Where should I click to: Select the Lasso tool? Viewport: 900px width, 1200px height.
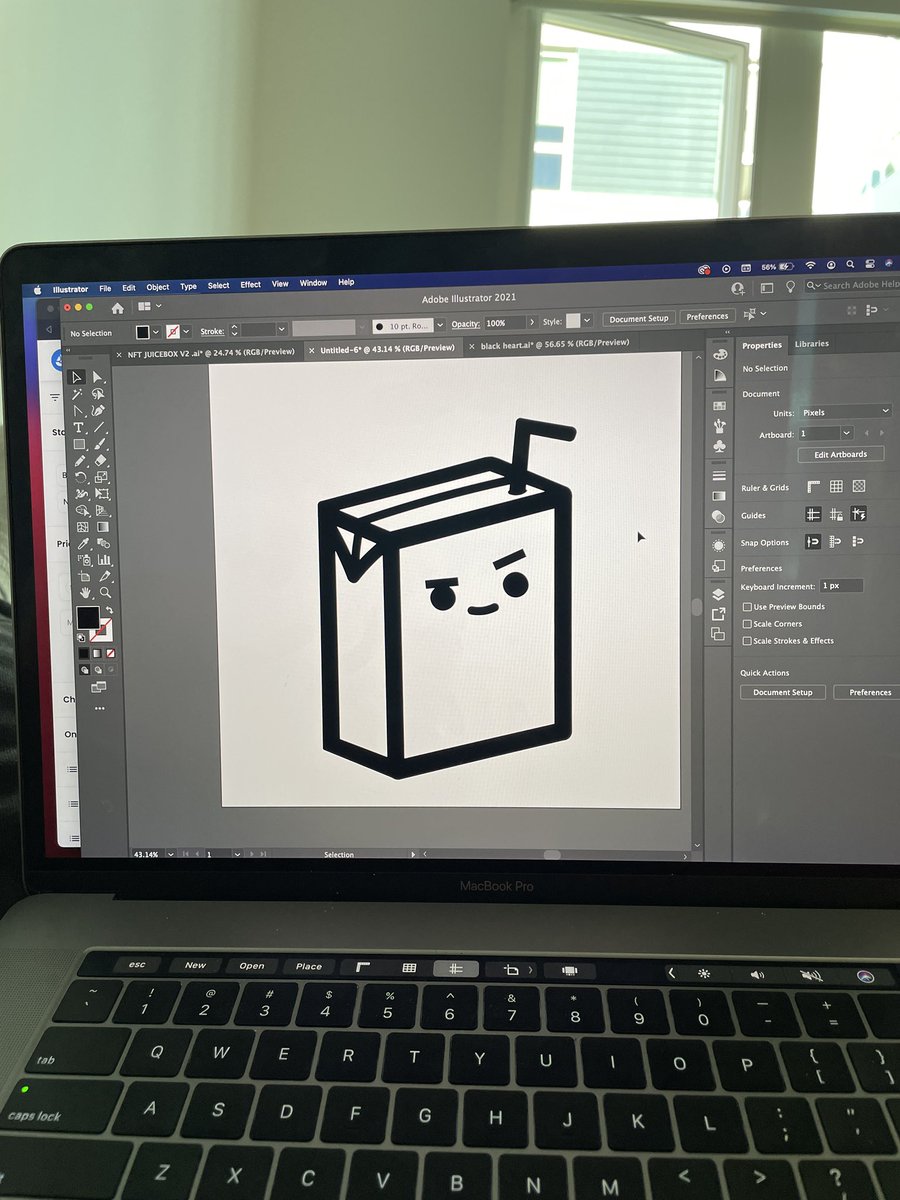99,394
